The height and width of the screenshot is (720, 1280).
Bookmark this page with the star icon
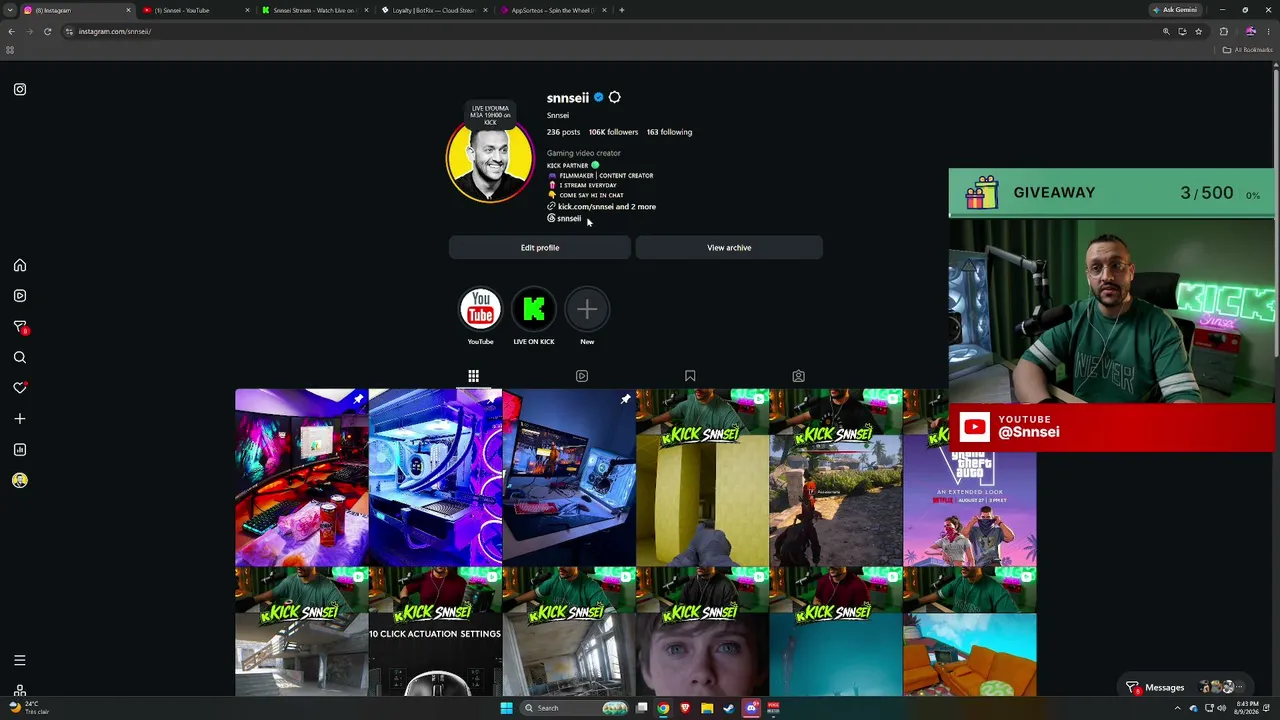coord(1198,31)
